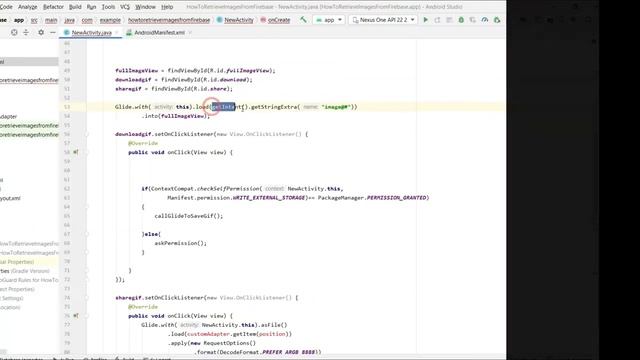Open the Refactor menu
The width and height of the screenshot is (640, 360).
click(x=53, y=7)
